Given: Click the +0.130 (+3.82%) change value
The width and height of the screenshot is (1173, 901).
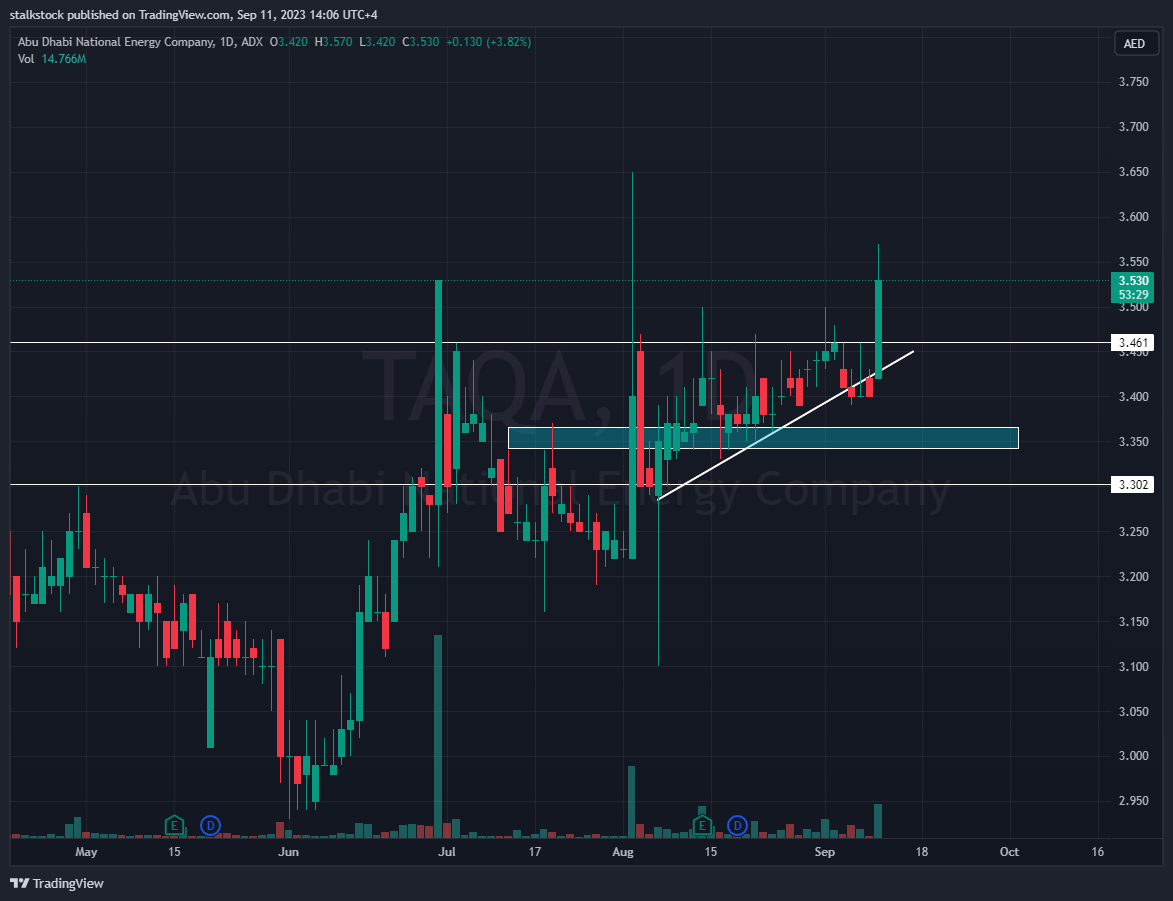Looking at the screenshot, I should [x=489, y=42].
